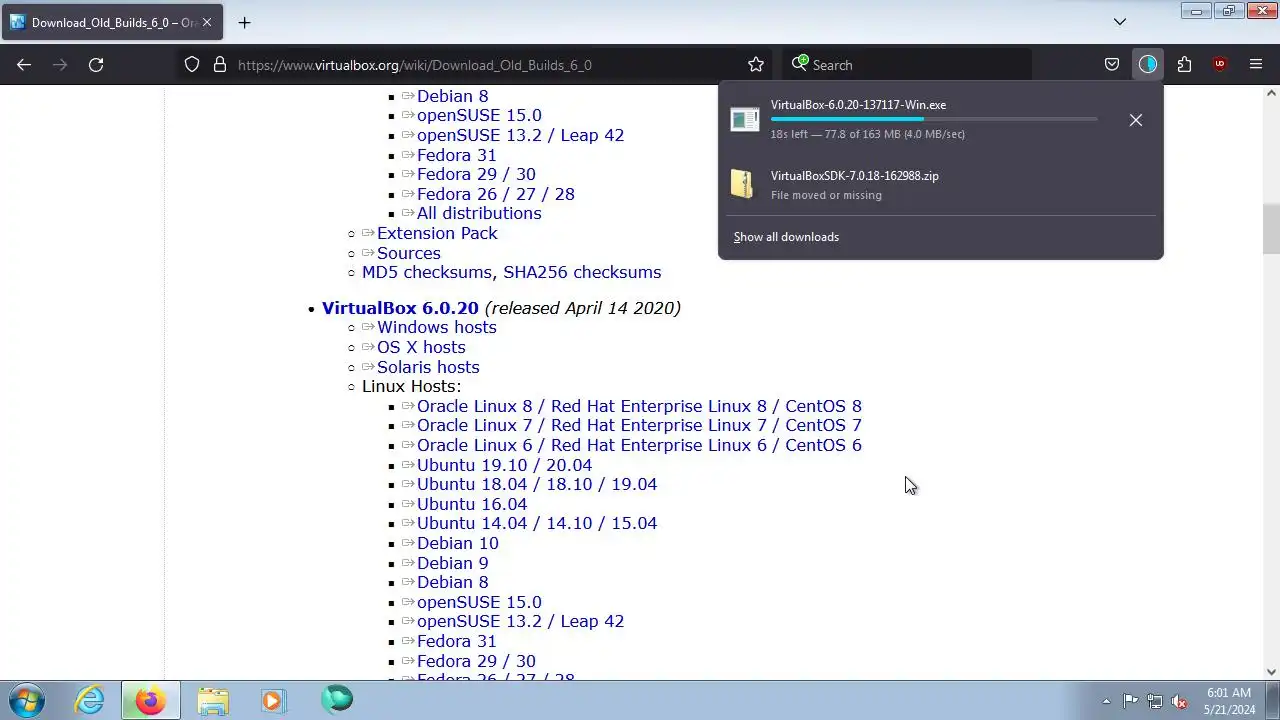Open the list all tabs dropdown arrow
Screen dimensions: 1280x720
[1120, 22]
